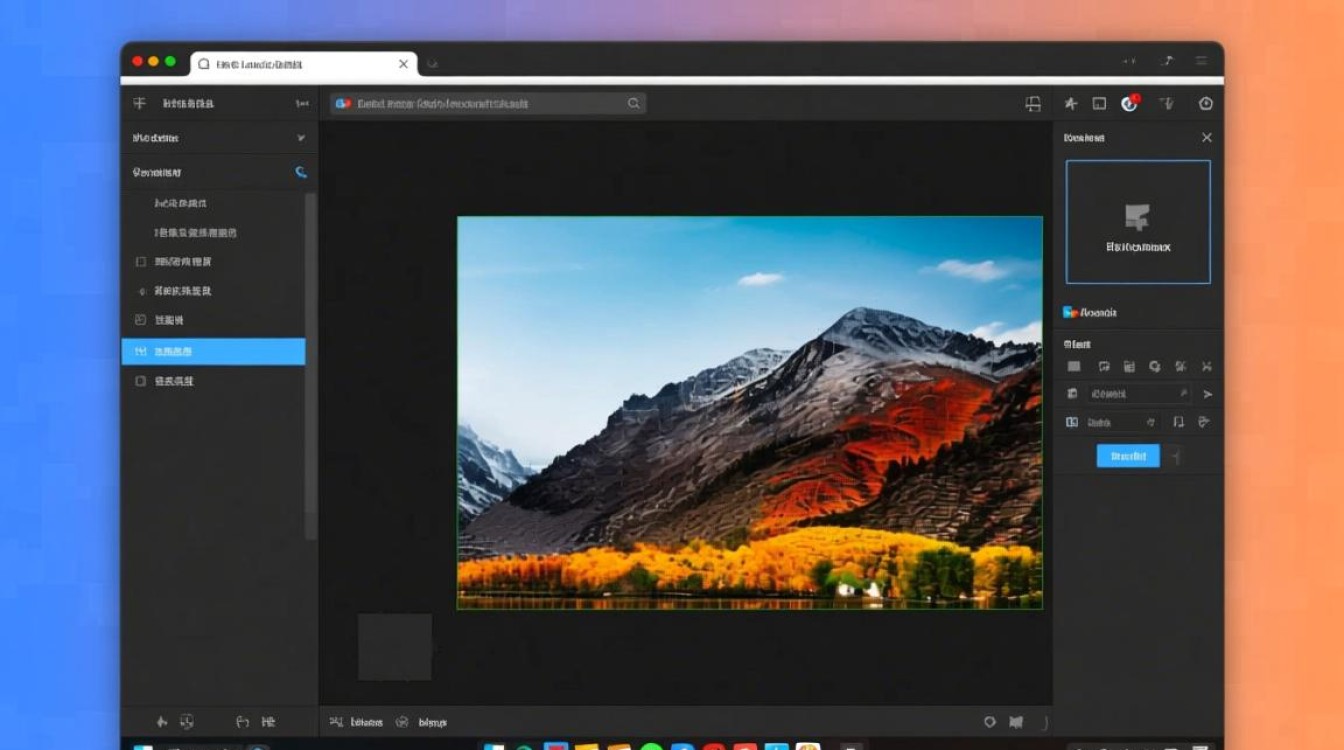Click into the top search bar field
Screen dimensions: 1344x750
480,104
